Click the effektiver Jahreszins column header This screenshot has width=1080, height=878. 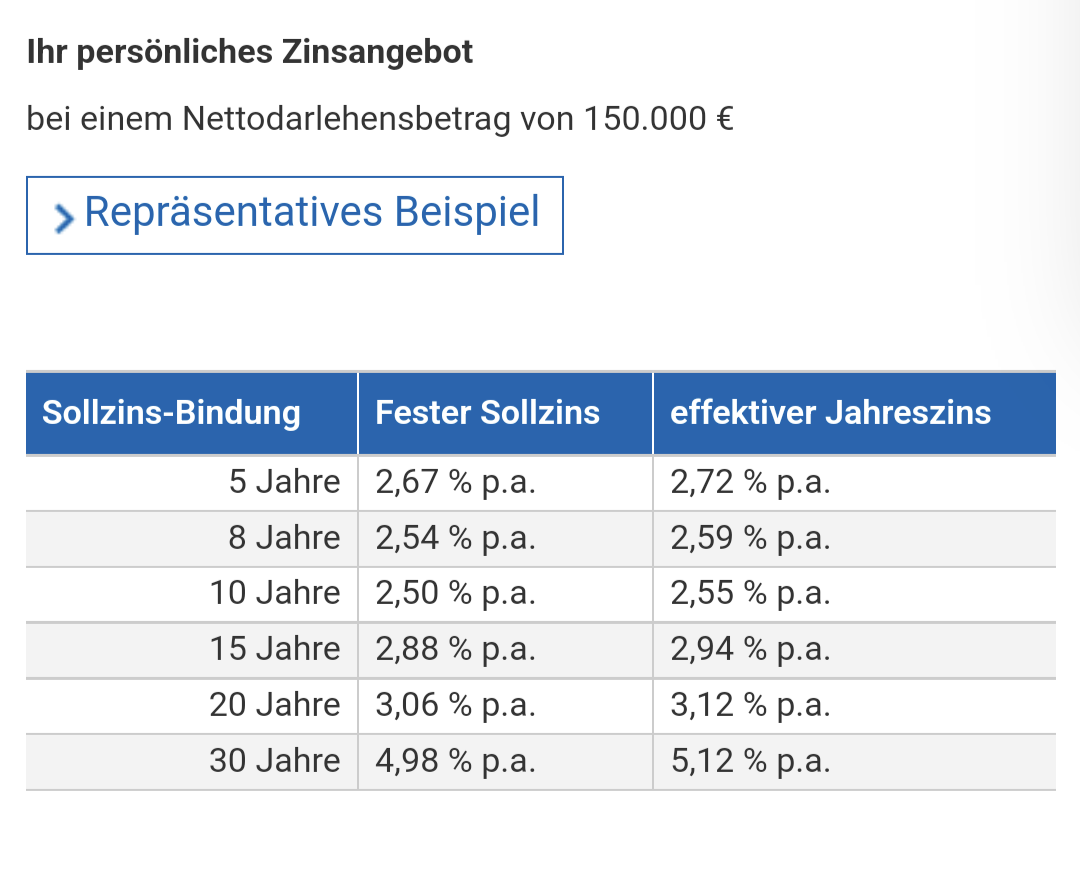[830, 413]
